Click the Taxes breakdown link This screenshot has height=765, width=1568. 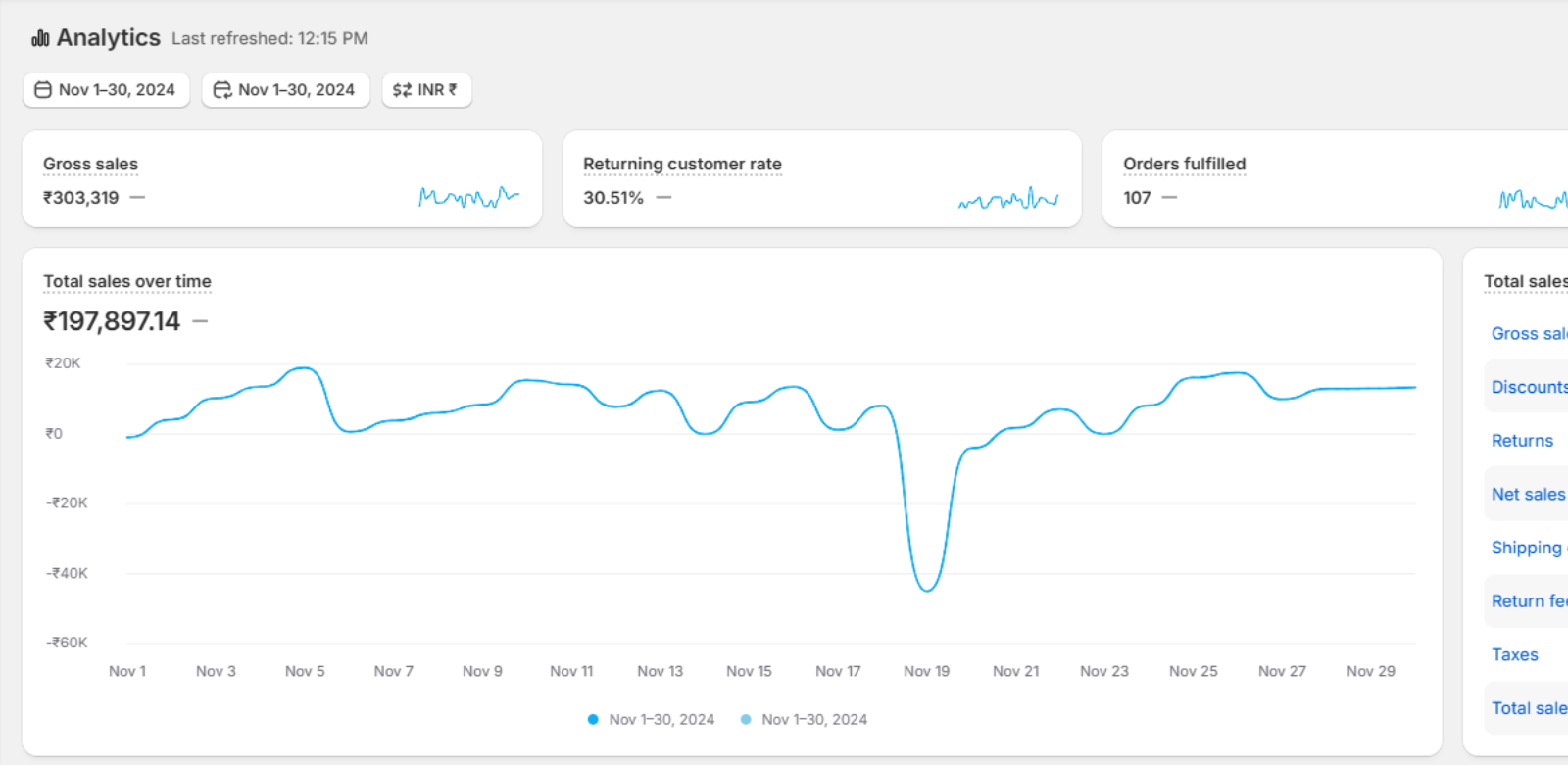pyautogui.click(x=1514, y=654)
